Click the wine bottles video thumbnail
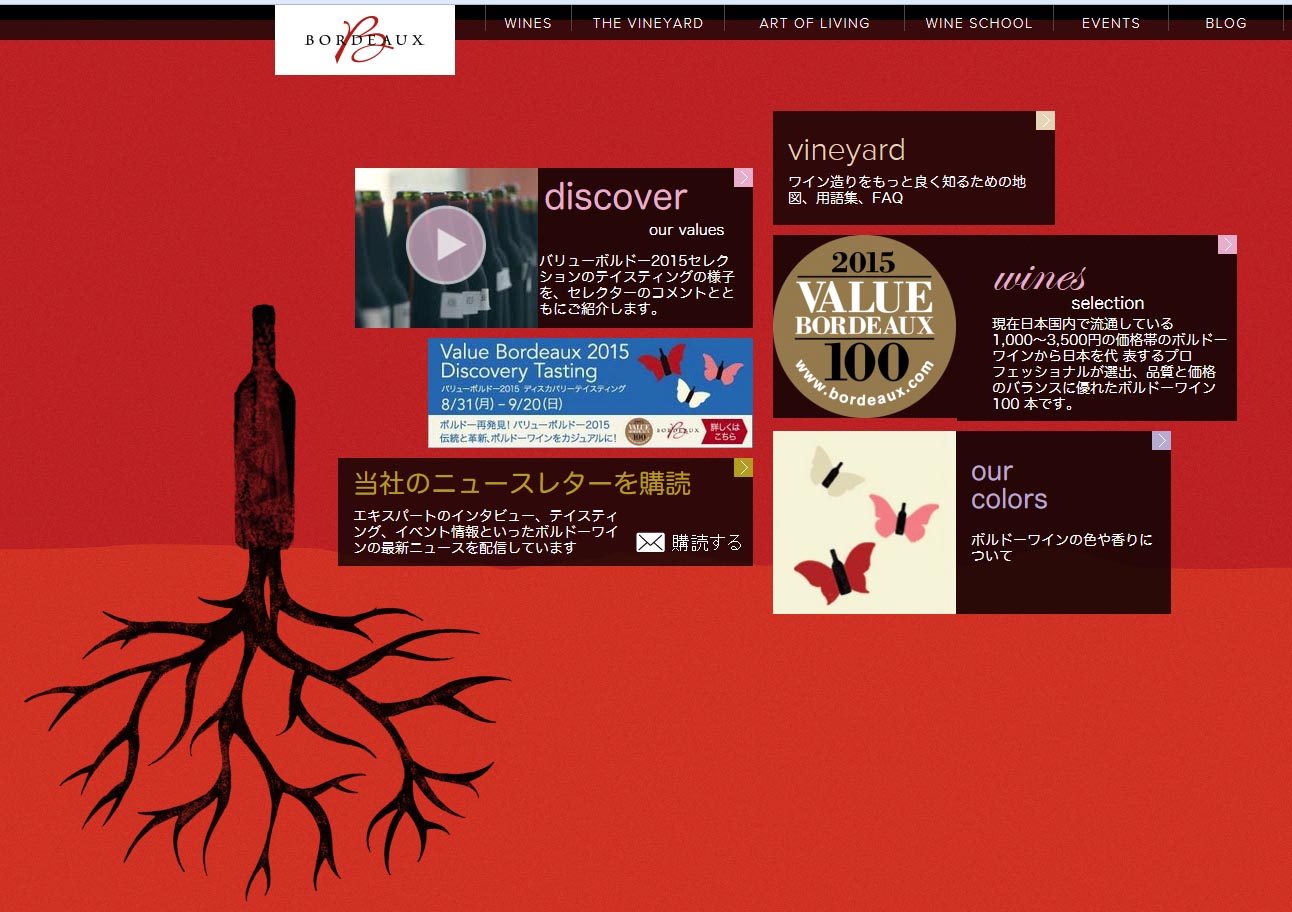The width and height of the screenshot is (1292, 912). point(446,248)
